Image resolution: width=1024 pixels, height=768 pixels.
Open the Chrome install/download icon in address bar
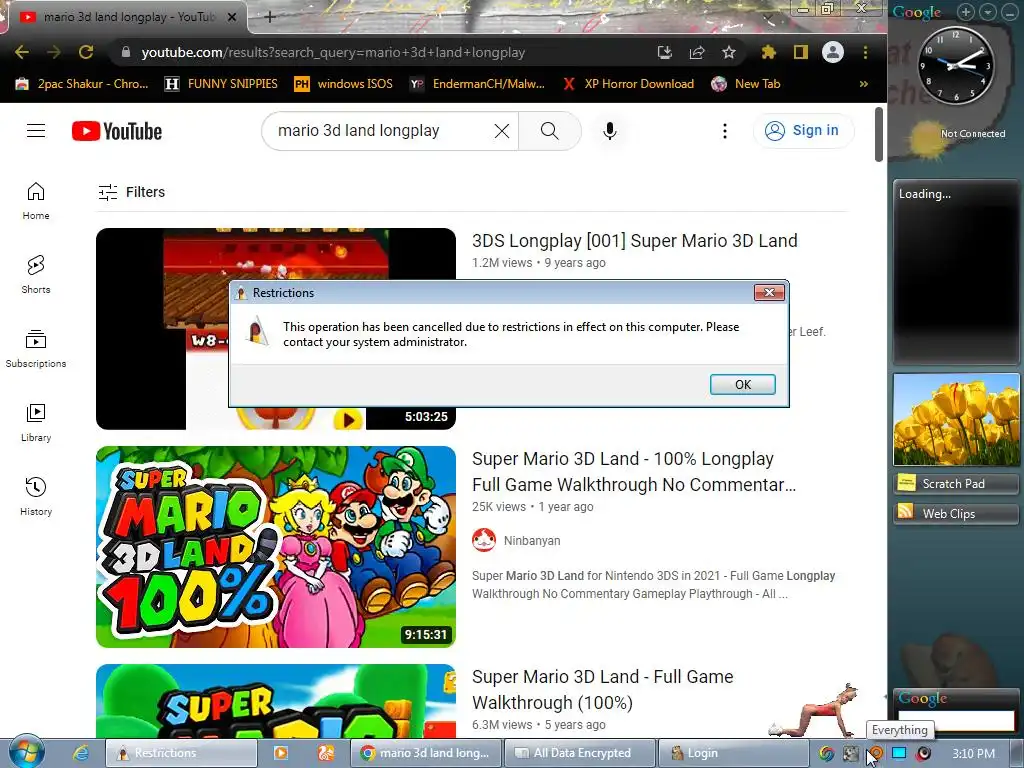point(665,52)
